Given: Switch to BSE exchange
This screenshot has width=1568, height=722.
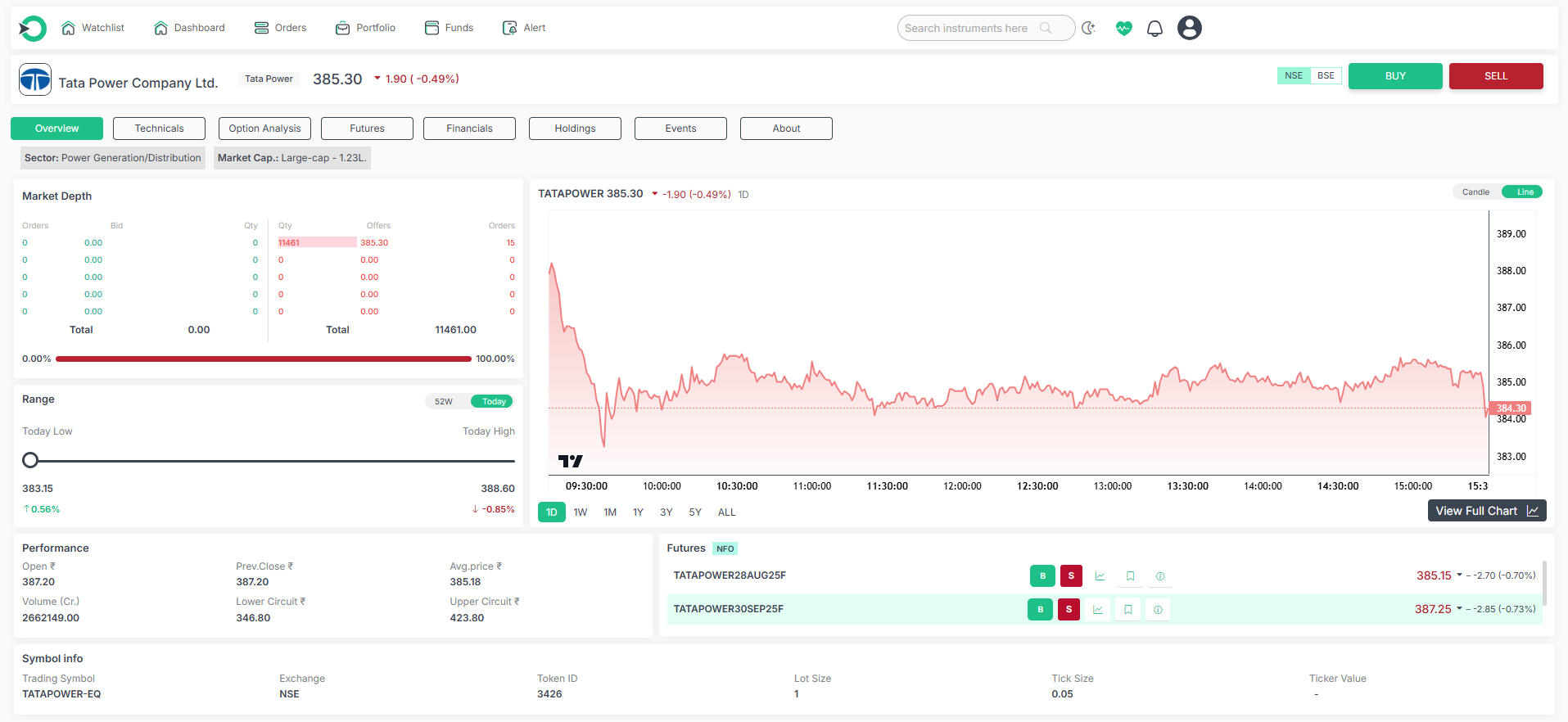Looking at the screenshot, I should [x=1326, y=75].
